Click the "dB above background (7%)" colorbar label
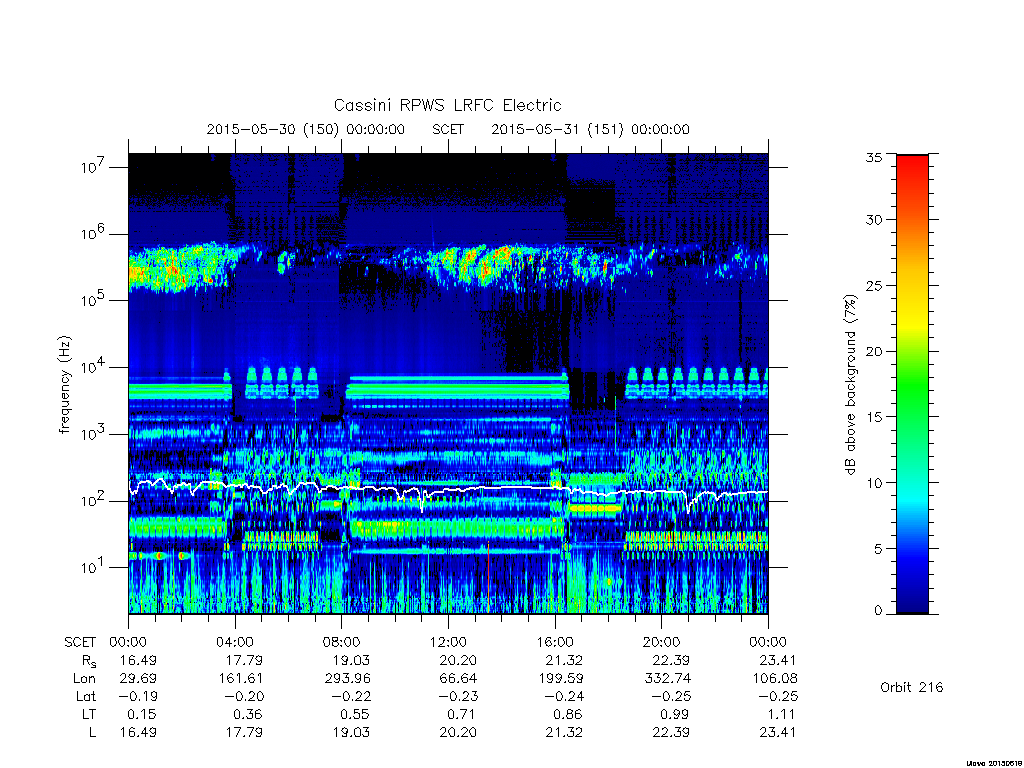The height and width of the screenshot is (768, 1024). click(850, 384)
